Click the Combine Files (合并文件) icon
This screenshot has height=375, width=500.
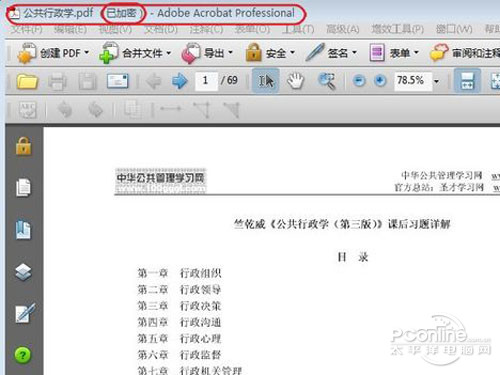(109, 53)
